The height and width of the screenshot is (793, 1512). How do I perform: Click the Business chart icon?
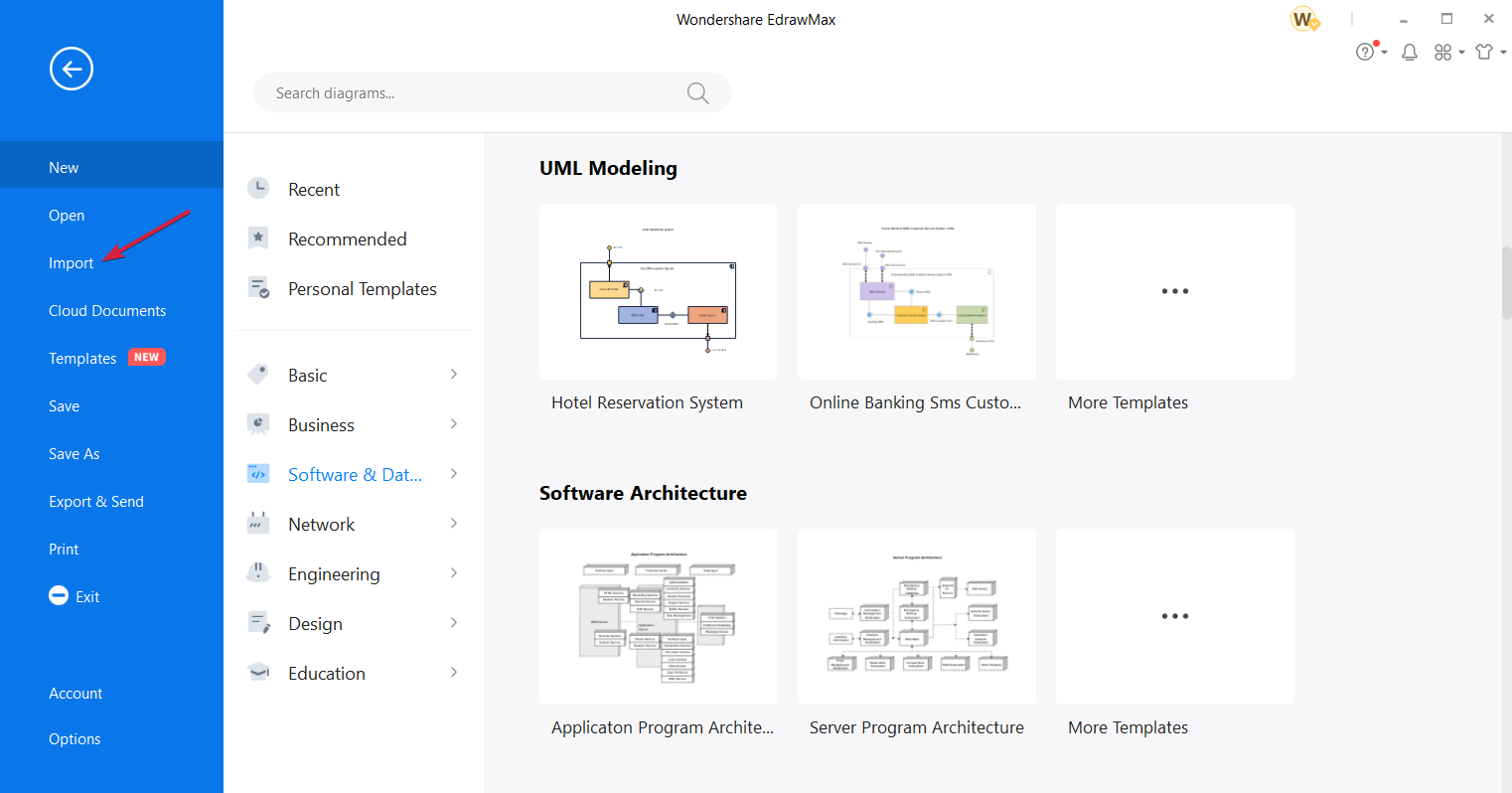coord(258,424)
